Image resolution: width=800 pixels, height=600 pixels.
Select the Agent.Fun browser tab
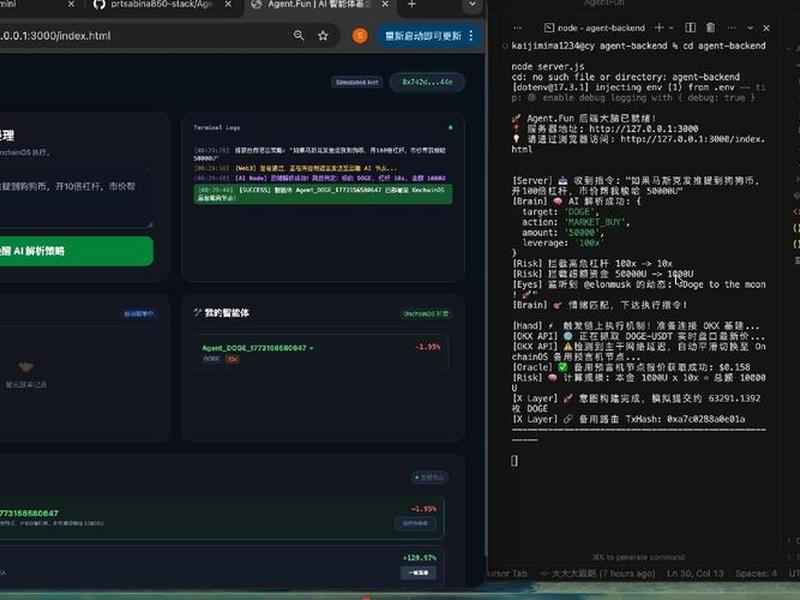[320, 5]
